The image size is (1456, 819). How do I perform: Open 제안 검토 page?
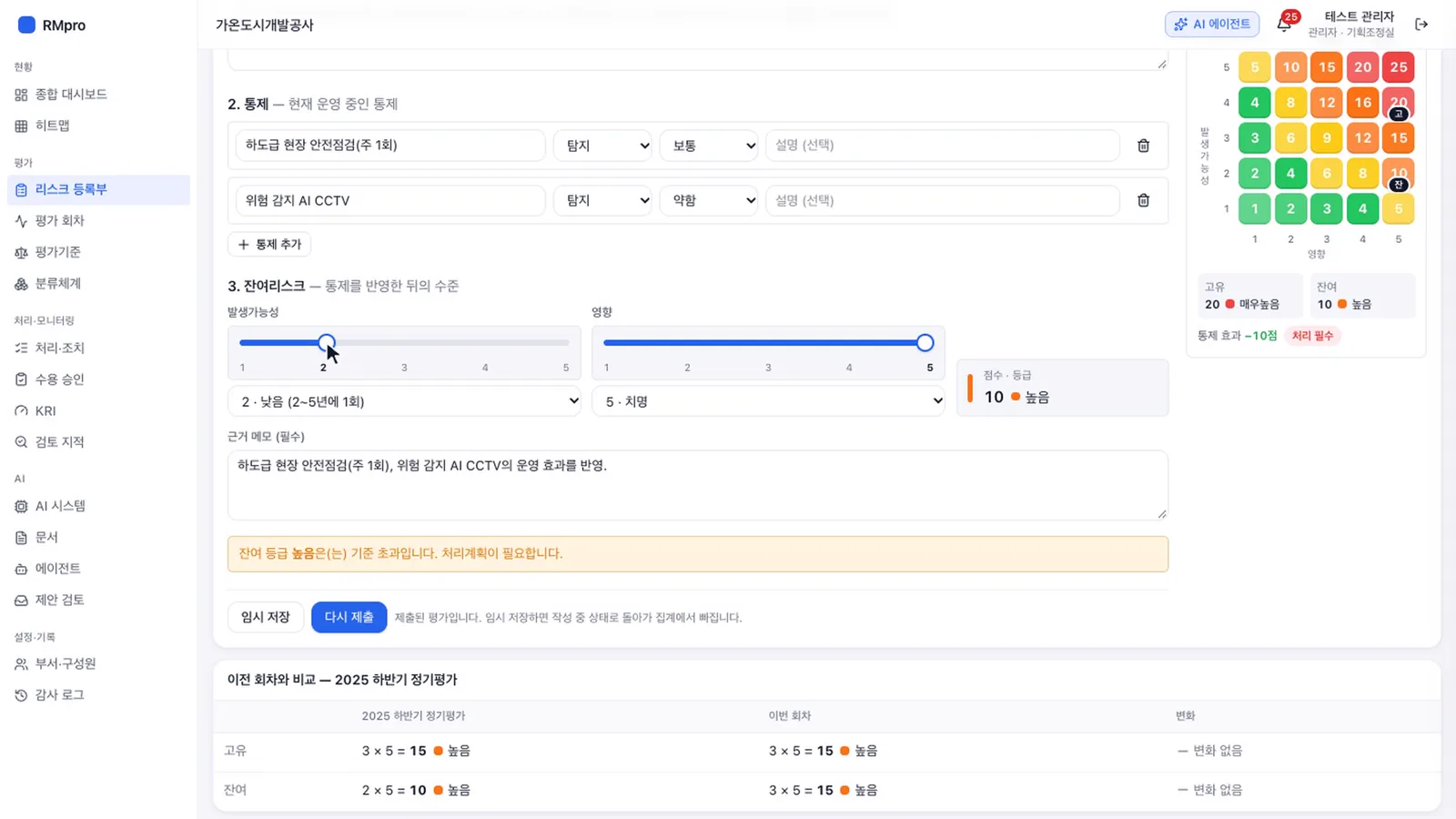98,600
